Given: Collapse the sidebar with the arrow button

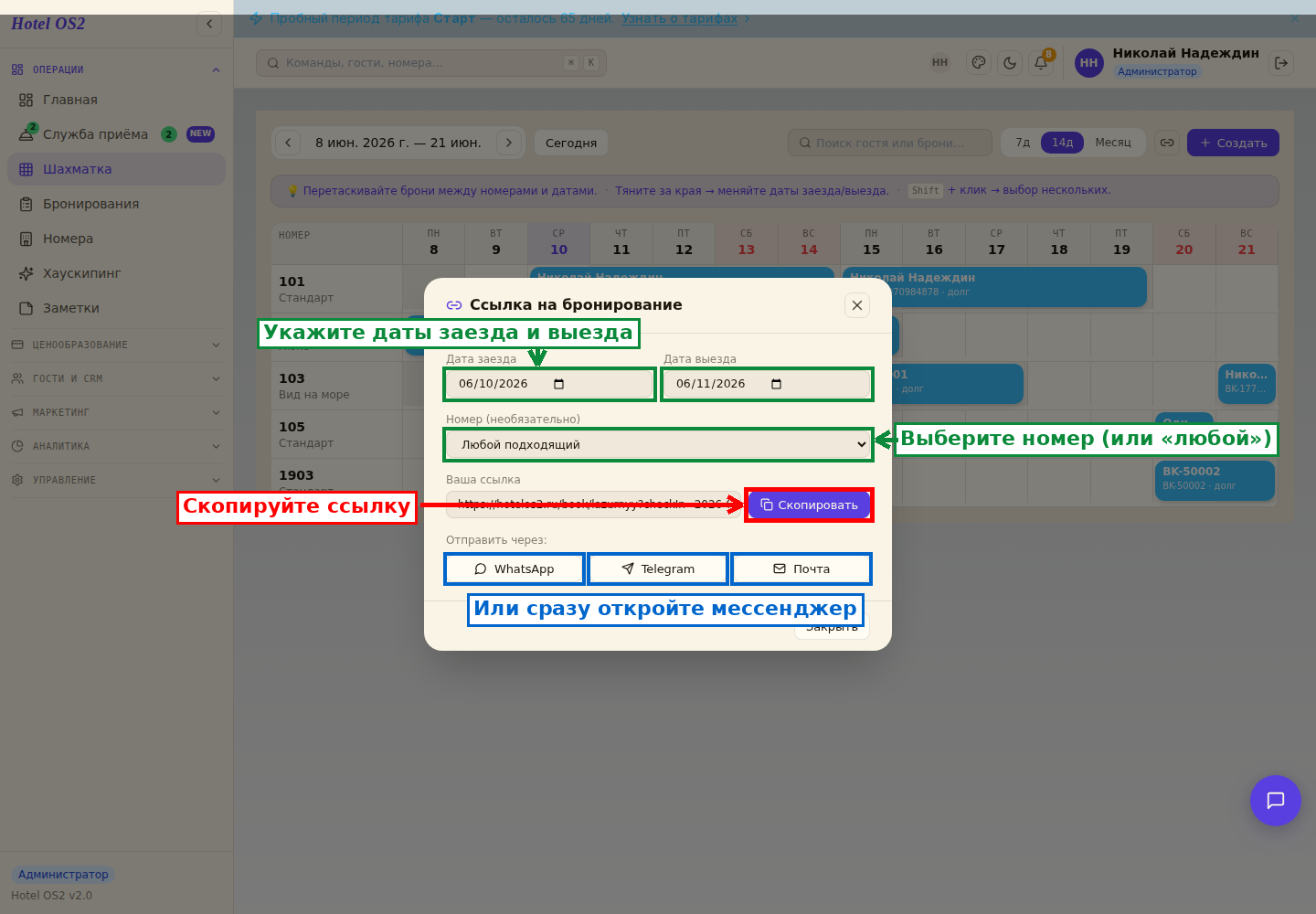Looking at the screenshot, I should click(x=209, y=24).
